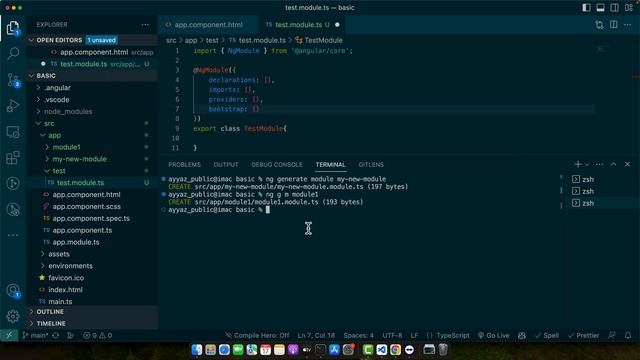Collapse the src folder

coord(92,123)
